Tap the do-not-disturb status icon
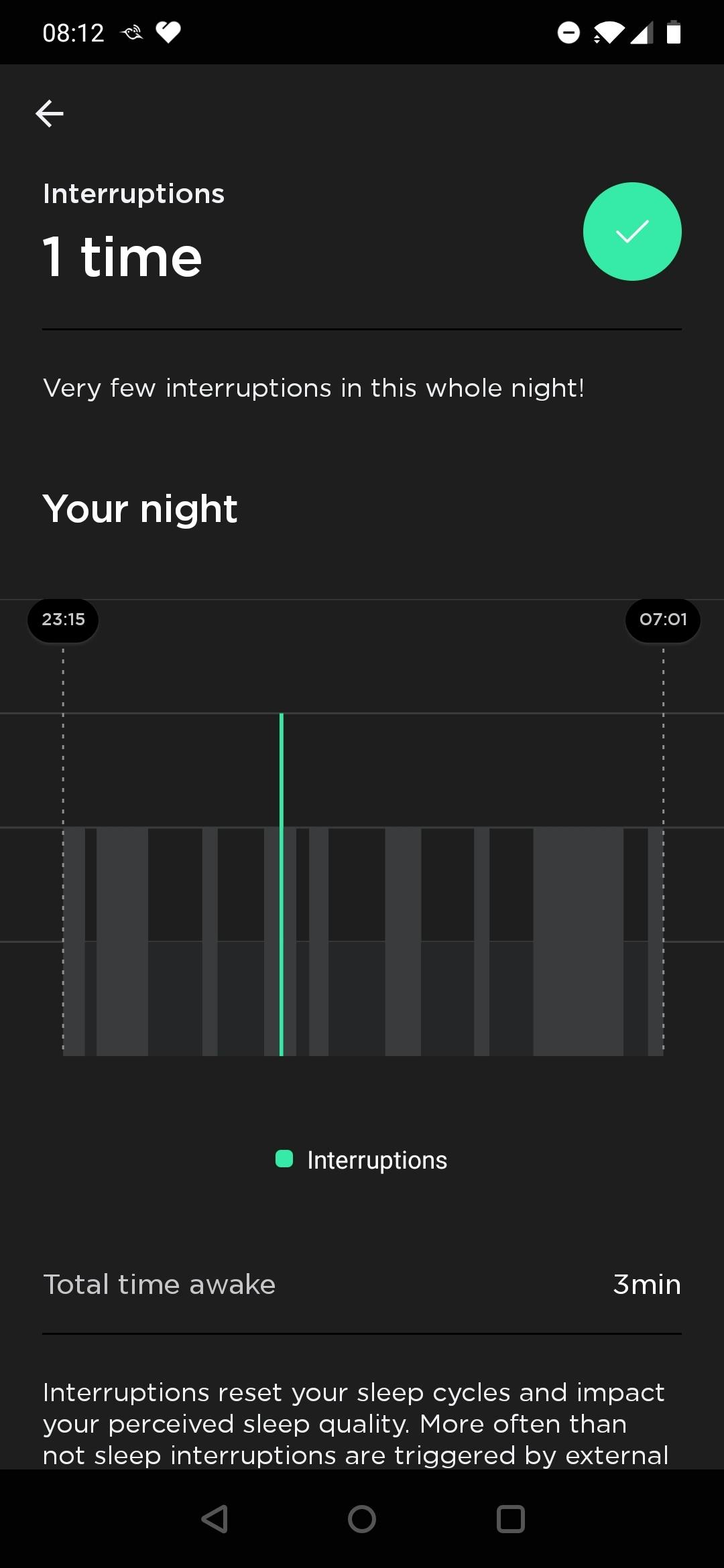The height and width of the screenshot is (1568, 724). point(568,32)
